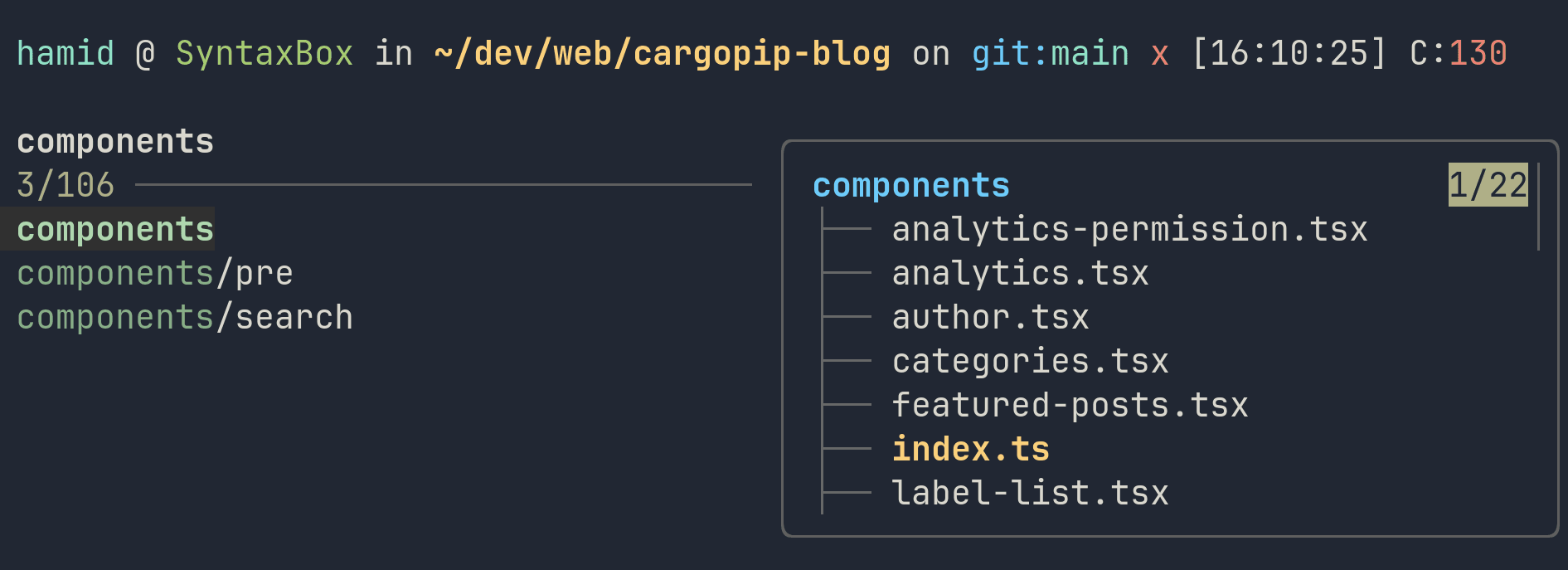The image size is (1568, 570).
Task: Click the hamid username in the prompt
Action: coord(66,54)
